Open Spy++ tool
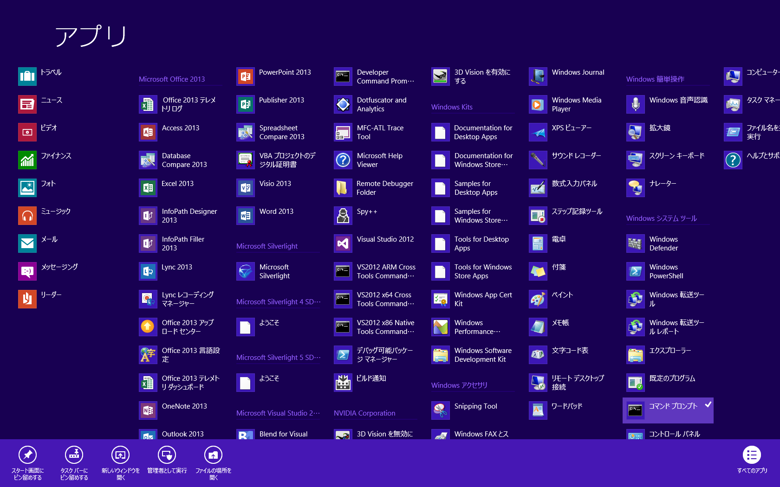780x487 pixels. point(356,216)
